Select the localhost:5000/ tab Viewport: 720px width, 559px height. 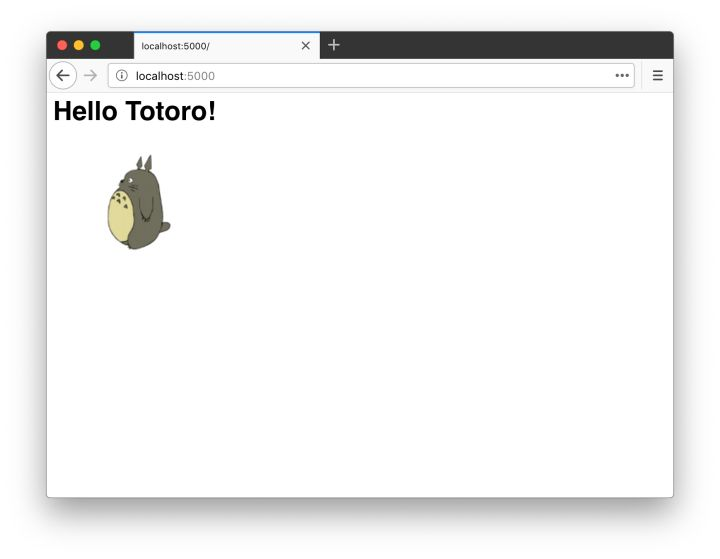(x=227, y=45)
